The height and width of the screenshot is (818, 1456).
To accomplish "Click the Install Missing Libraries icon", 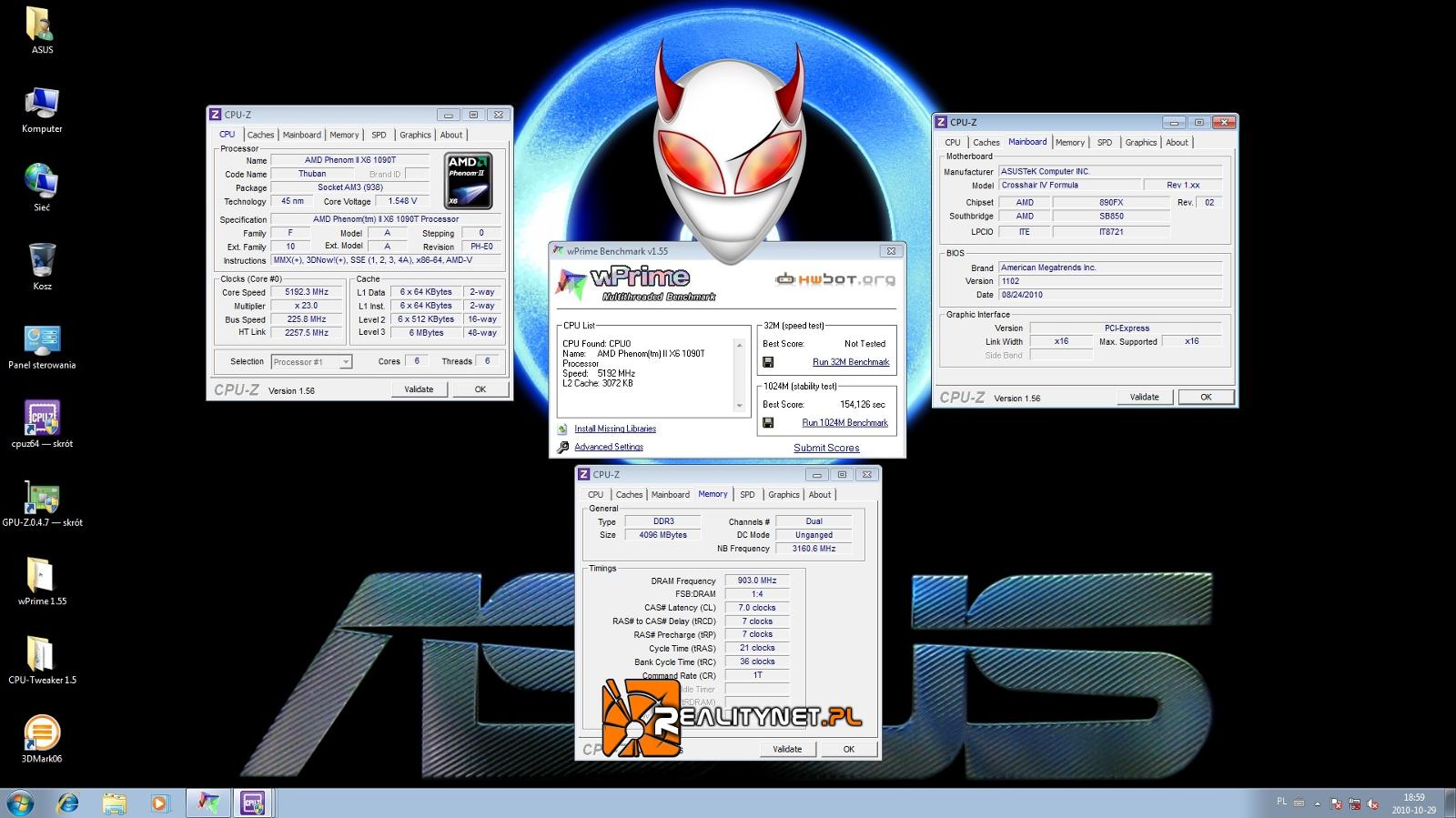I will (x=563, y=429).
